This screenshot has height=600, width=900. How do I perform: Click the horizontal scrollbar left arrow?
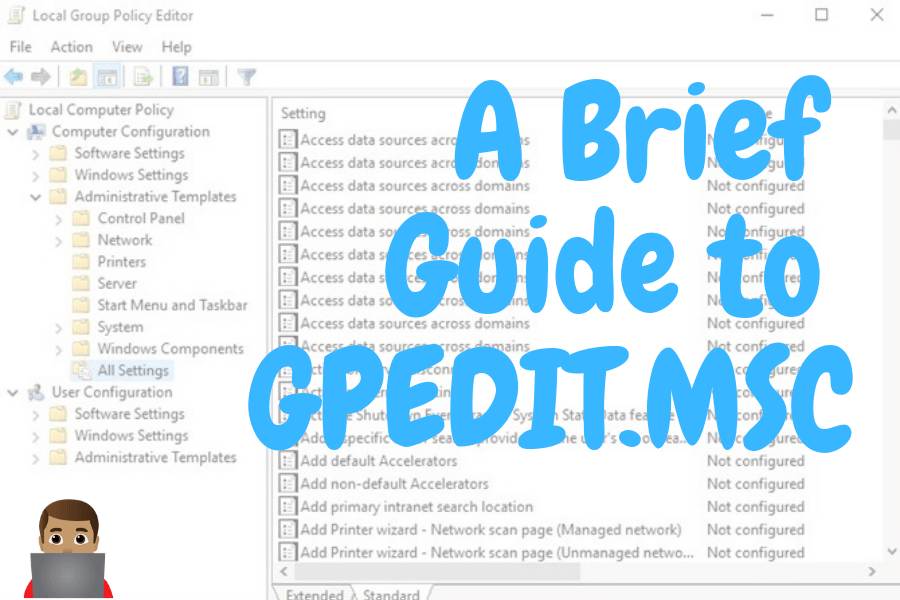[x=284, y=571]
